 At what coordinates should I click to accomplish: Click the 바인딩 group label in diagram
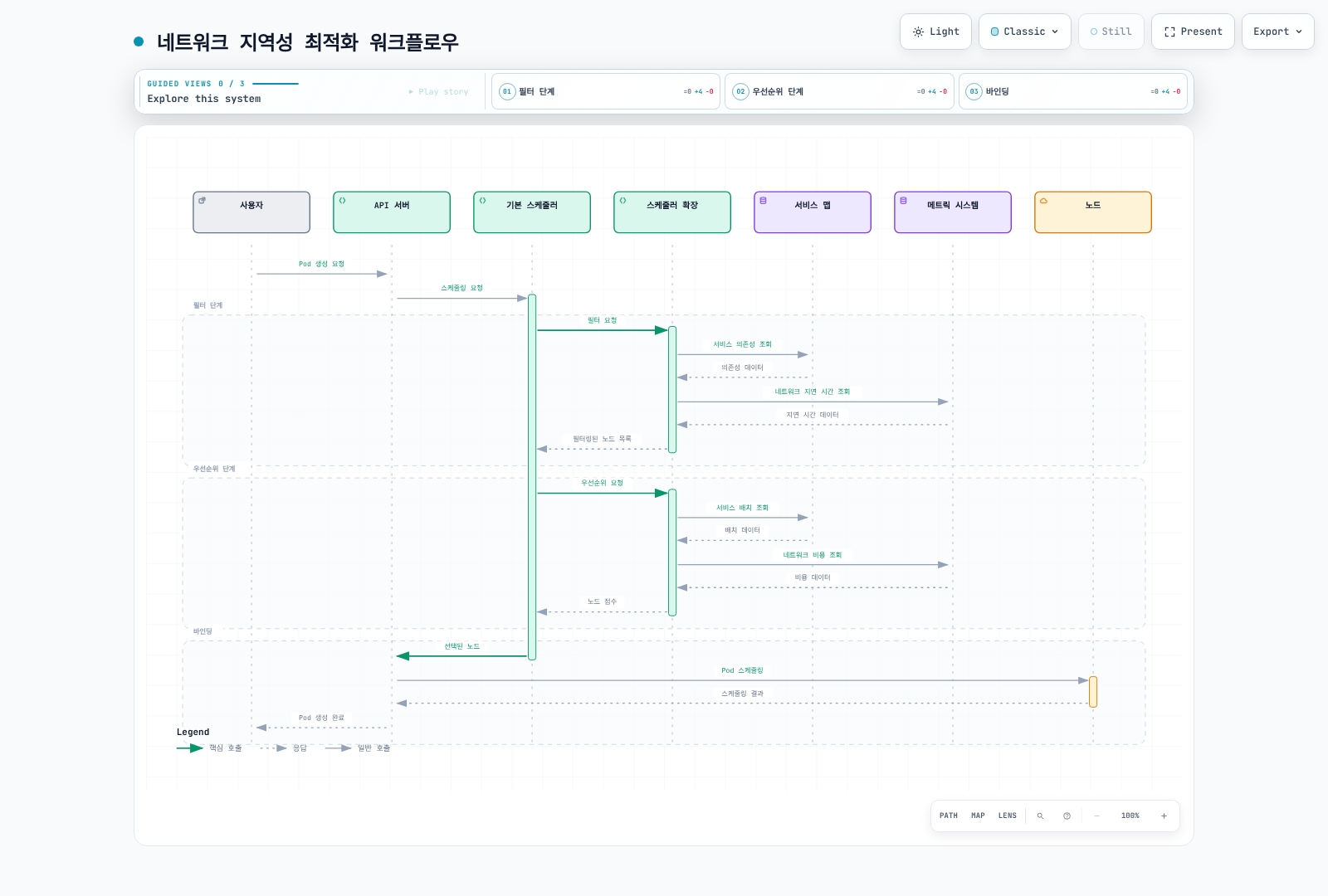click(203, 631)
